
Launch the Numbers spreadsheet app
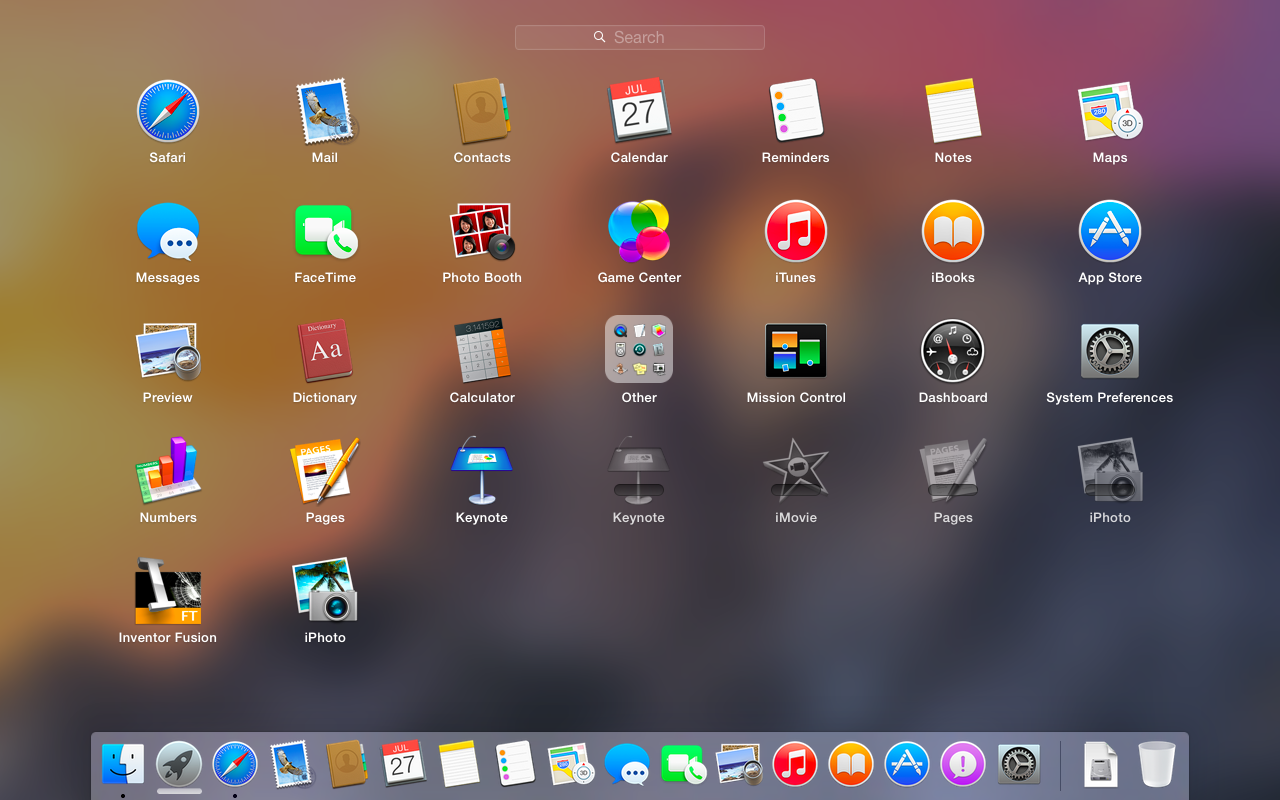click(168, 471)
